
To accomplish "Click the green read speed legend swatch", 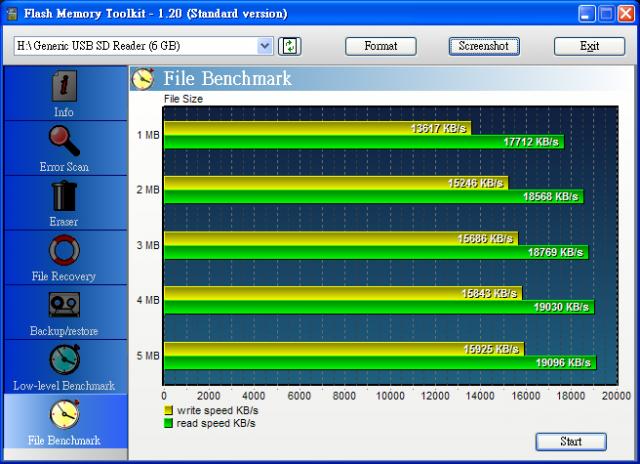I will point(168,423).
